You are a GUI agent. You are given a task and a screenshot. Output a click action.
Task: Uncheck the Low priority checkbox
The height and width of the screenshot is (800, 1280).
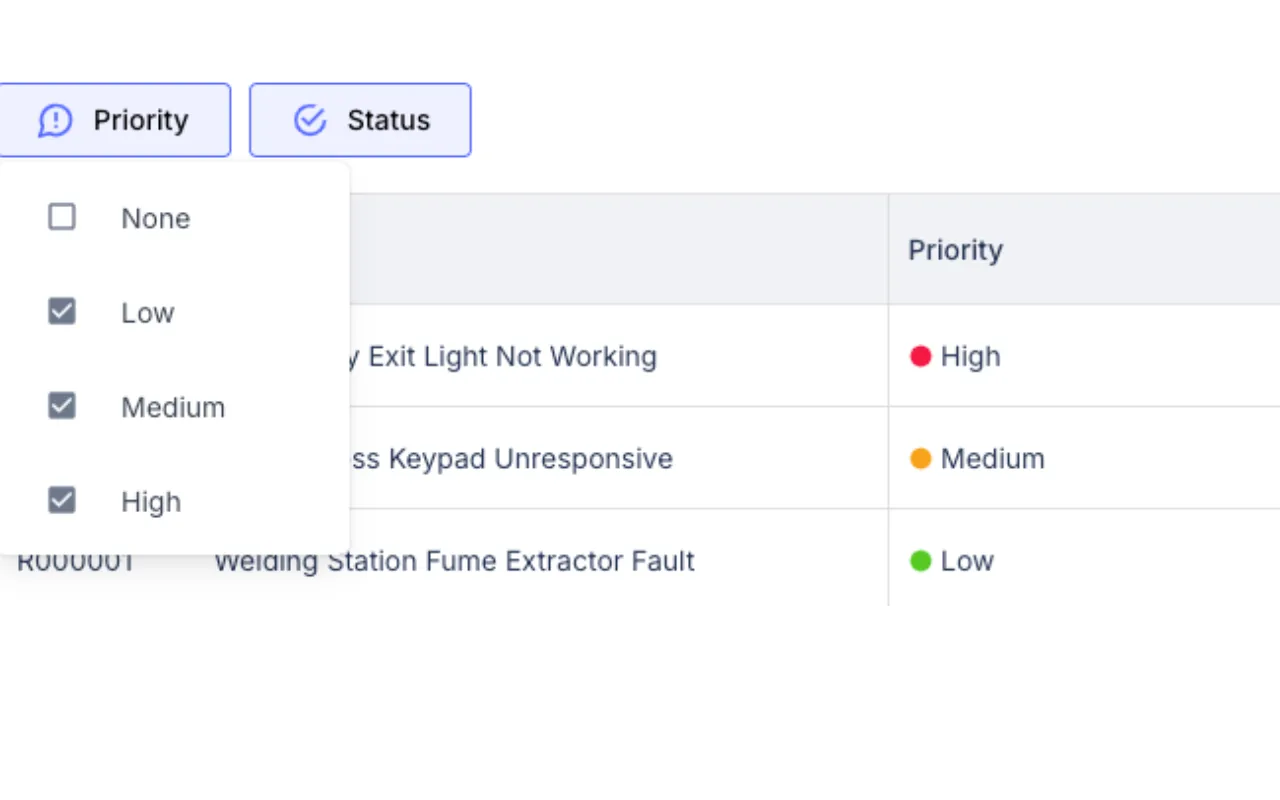pos(62,311)
